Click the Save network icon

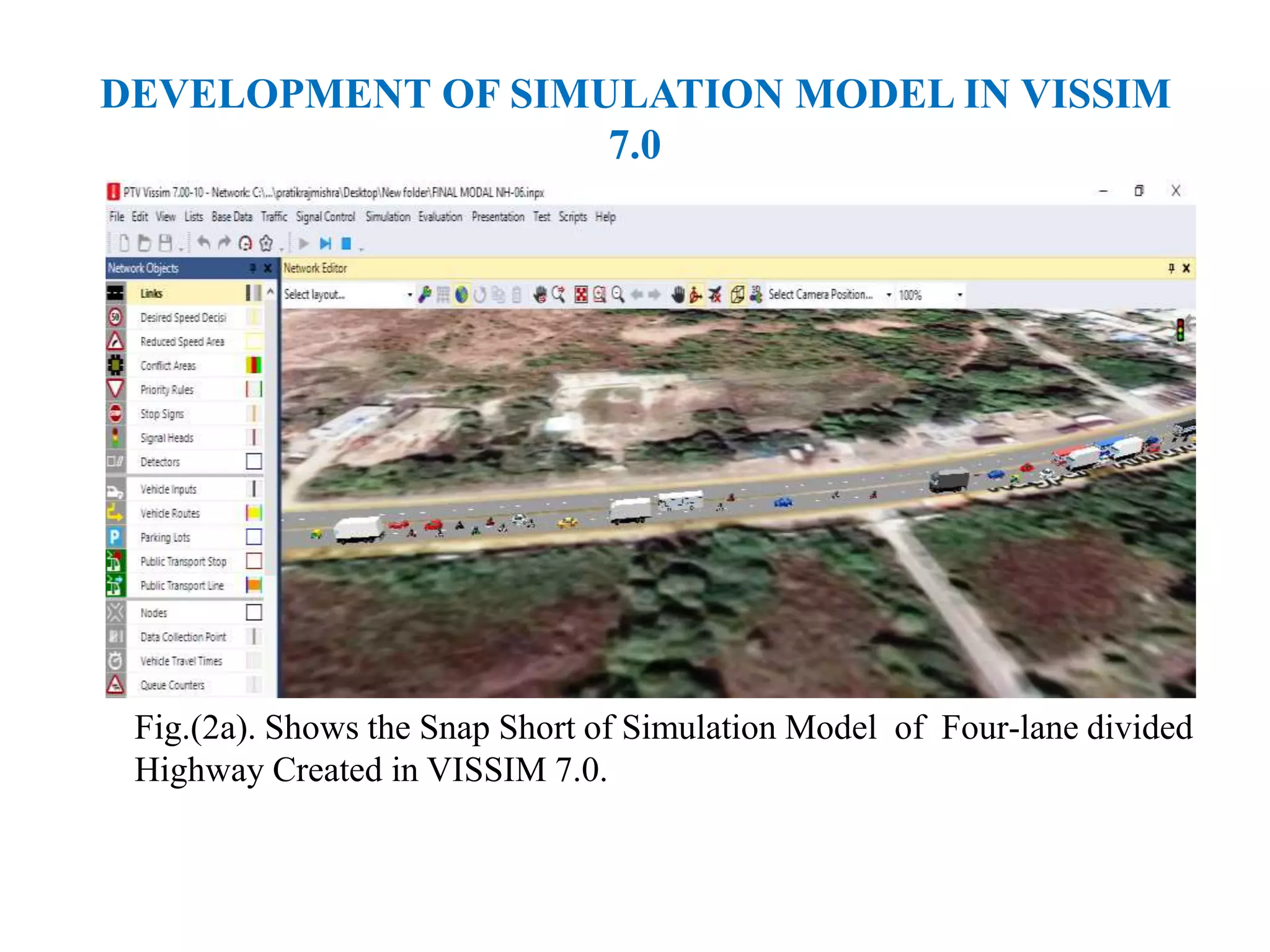pyautogui.click(x=166, y=243)
